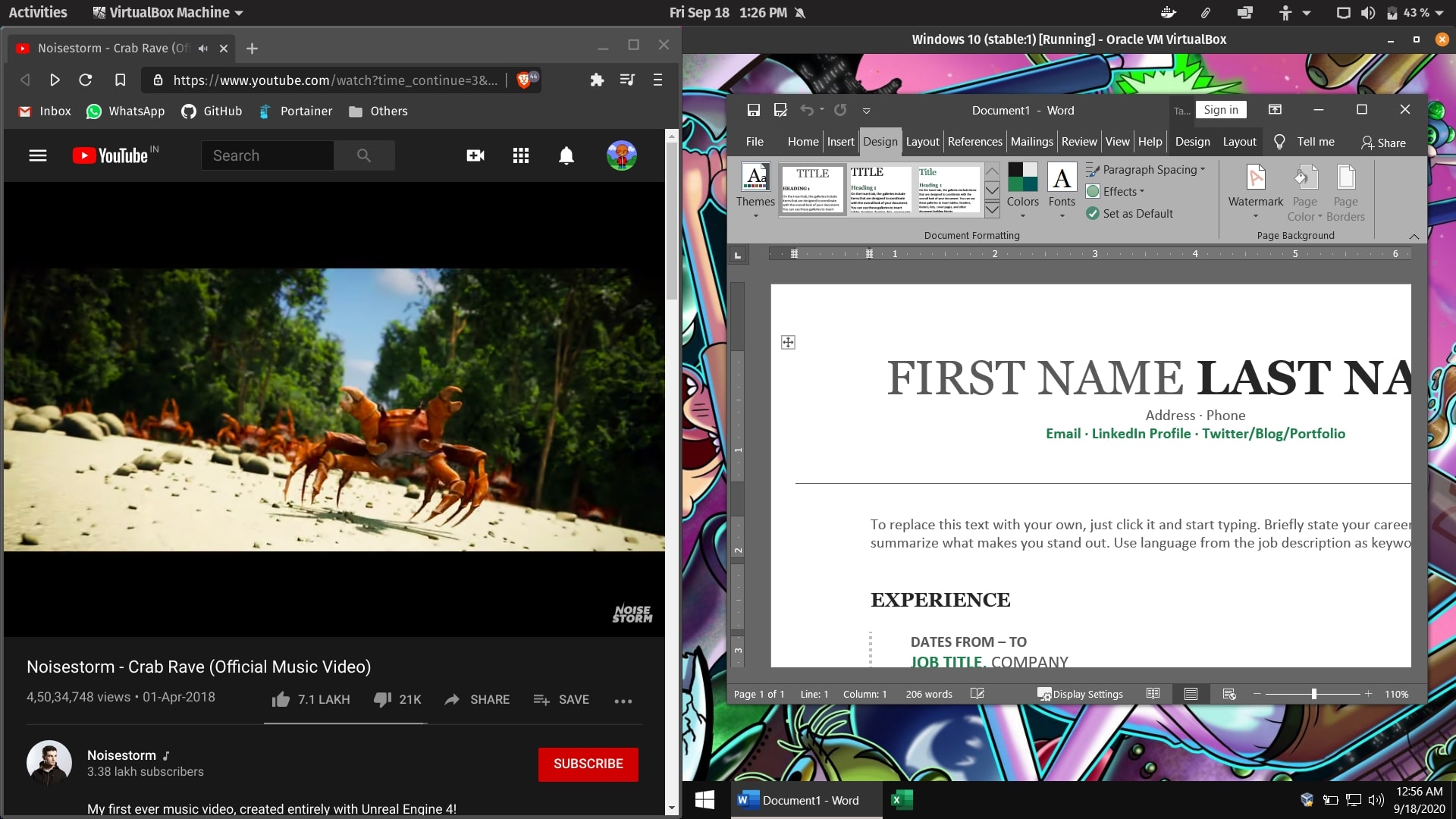Click the Sign in button in Word
Viewport: 1456px width, 819px height.
click(1221, 110)
